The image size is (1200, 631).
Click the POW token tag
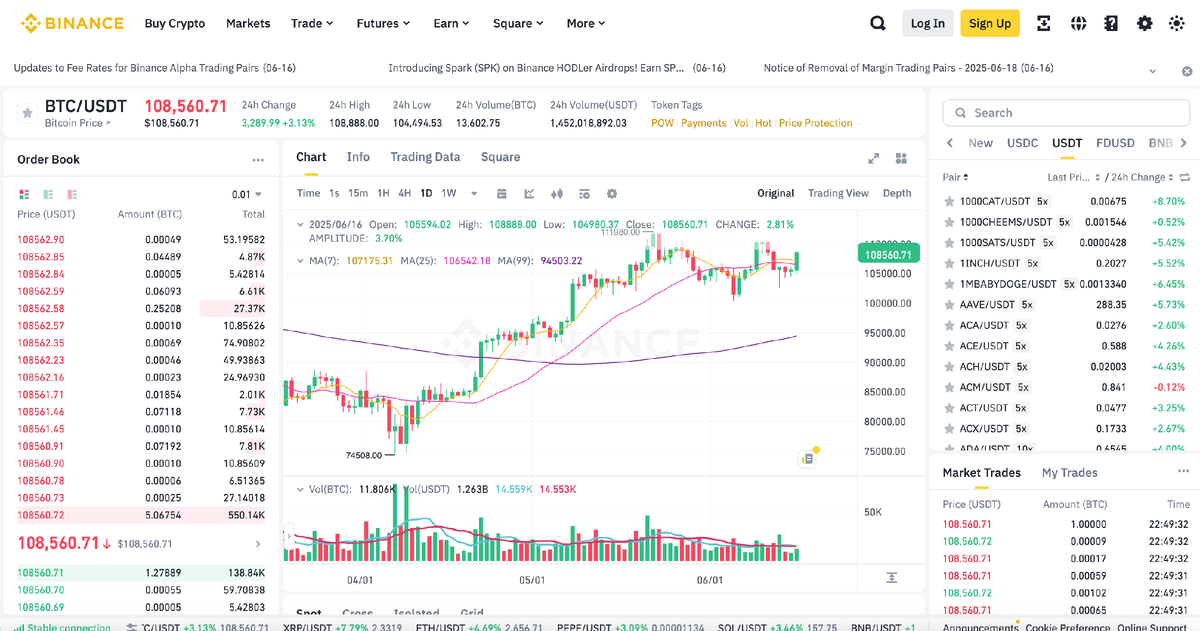point(662,123)
